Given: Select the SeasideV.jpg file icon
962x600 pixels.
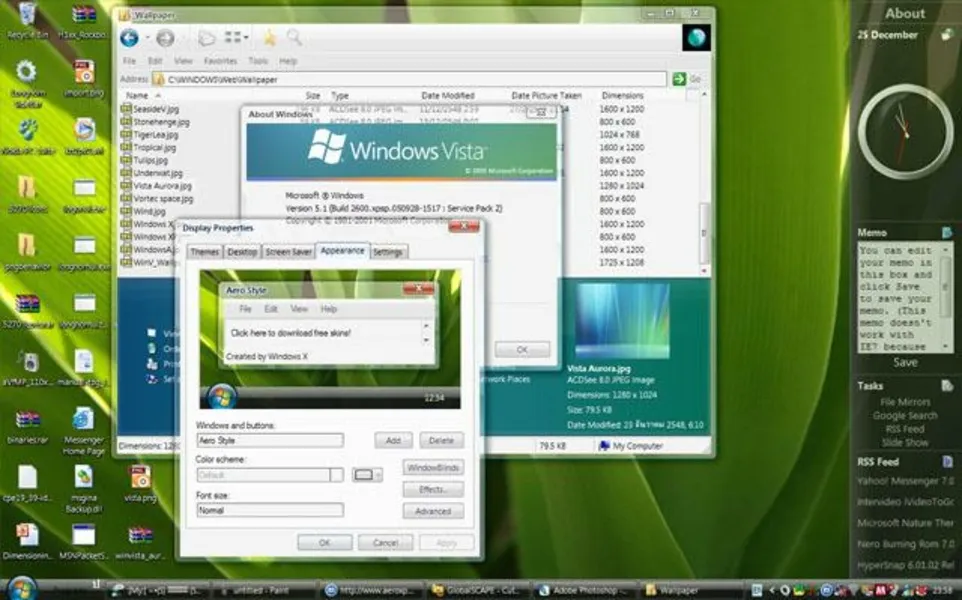Looking at the screenshot, I should (126, 109).
